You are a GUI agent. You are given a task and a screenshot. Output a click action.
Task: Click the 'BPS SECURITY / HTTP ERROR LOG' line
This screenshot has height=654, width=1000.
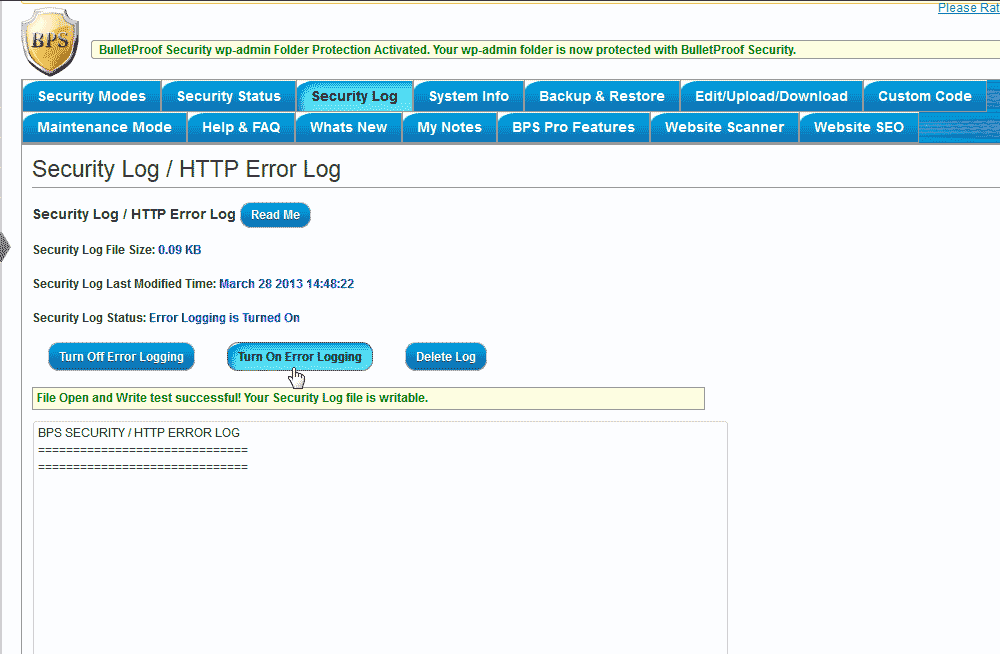point(139,433)
